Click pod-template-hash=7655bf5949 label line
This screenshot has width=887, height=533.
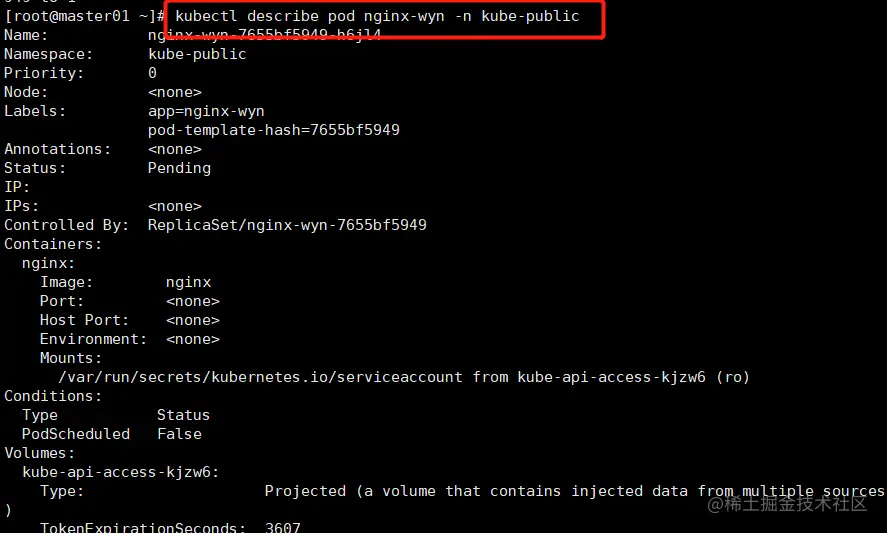pyautogui.click(x=274, y=130)
